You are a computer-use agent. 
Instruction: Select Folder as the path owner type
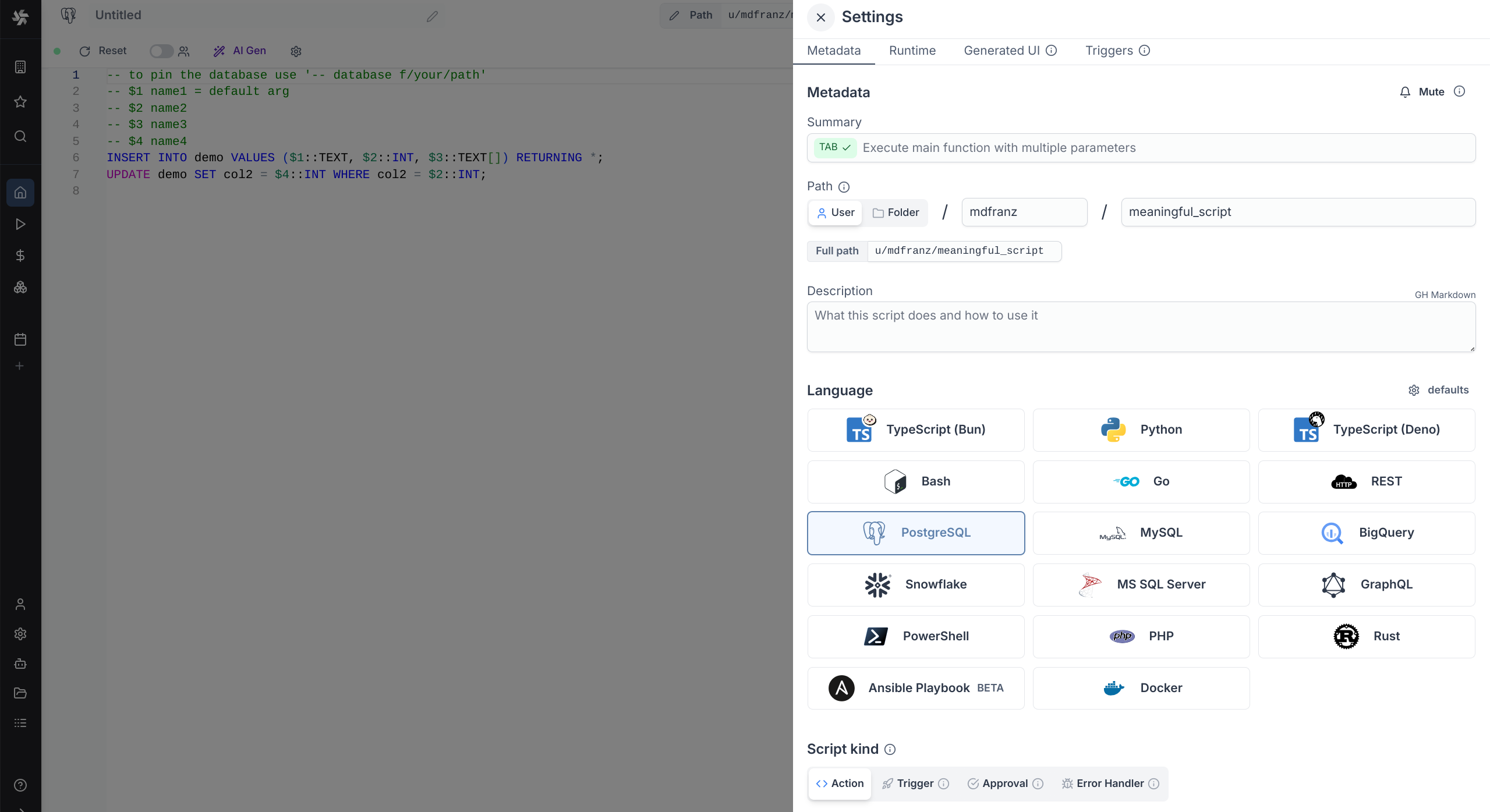point(896,212)
